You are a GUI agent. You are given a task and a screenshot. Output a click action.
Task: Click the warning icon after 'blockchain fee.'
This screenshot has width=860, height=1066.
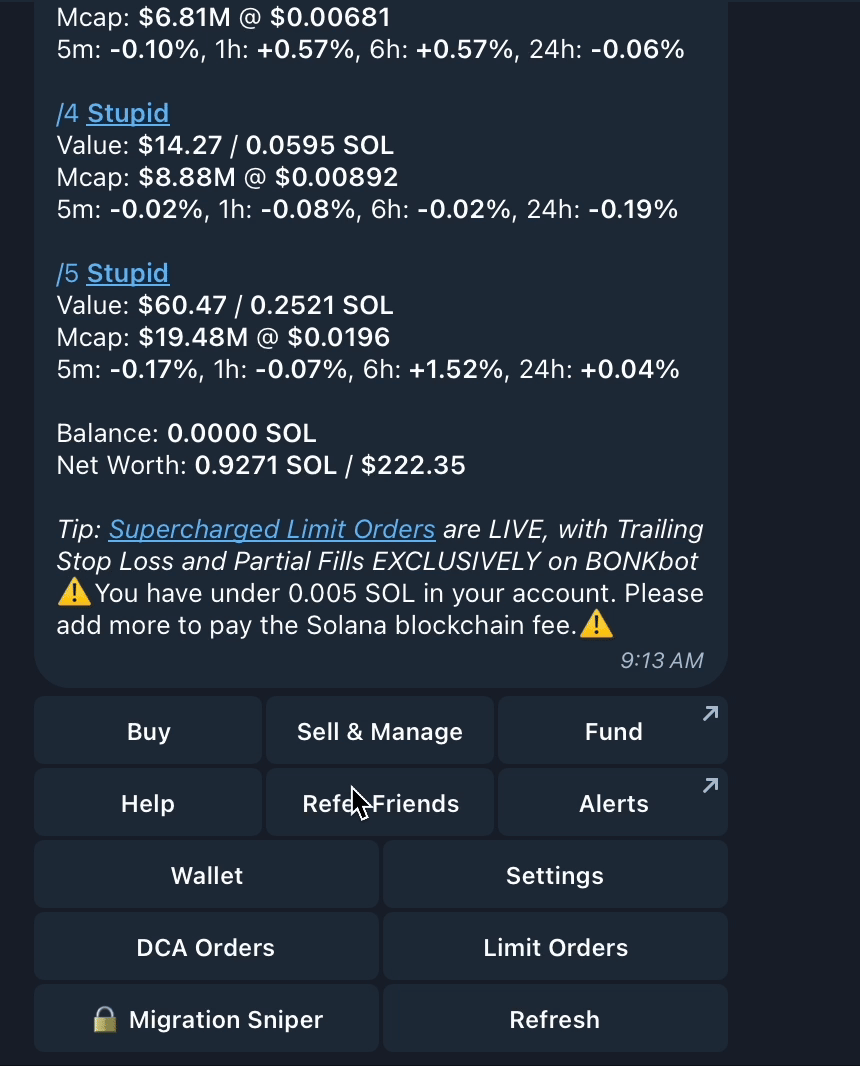pos(596,626)
